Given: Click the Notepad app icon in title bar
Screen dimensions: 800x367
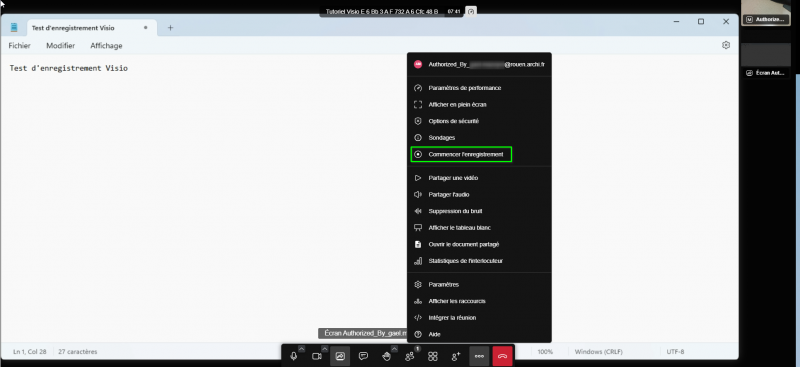Looking at the screenshot, I should click(x=14, y=28).
